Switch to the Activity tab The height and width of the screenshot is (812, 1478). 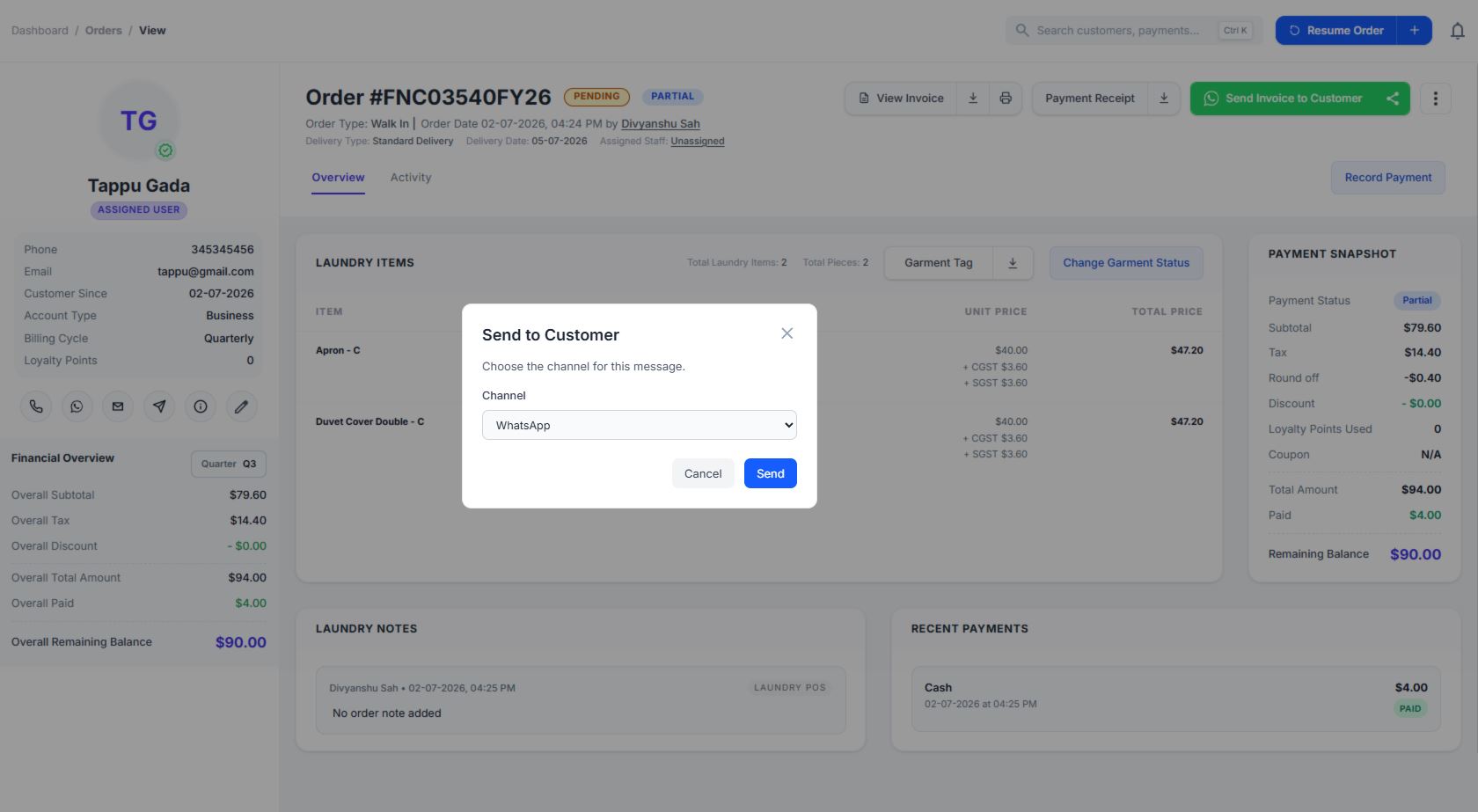[411, 177]
